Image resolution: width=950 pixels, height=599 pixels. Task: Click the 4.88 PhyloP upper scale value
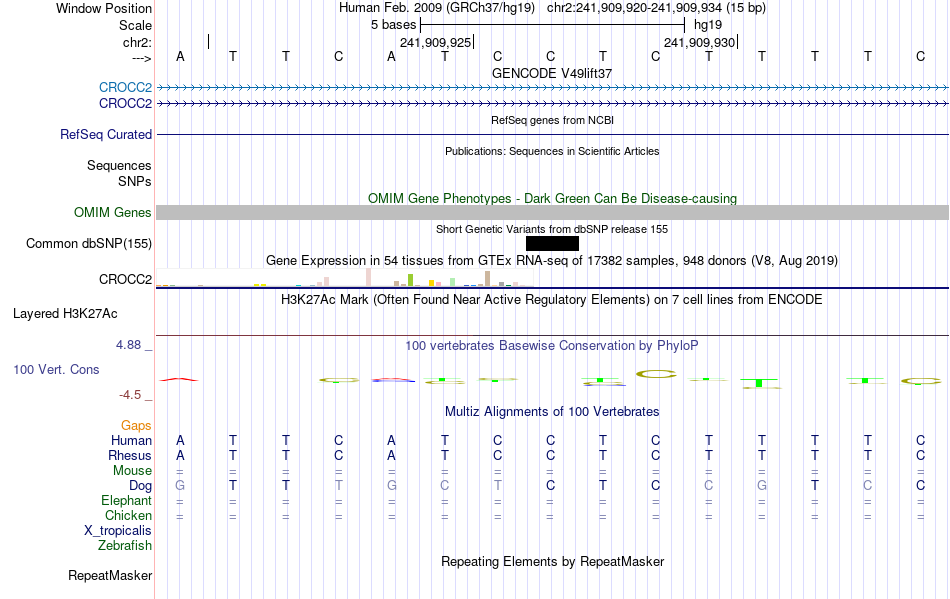(128, 345)
